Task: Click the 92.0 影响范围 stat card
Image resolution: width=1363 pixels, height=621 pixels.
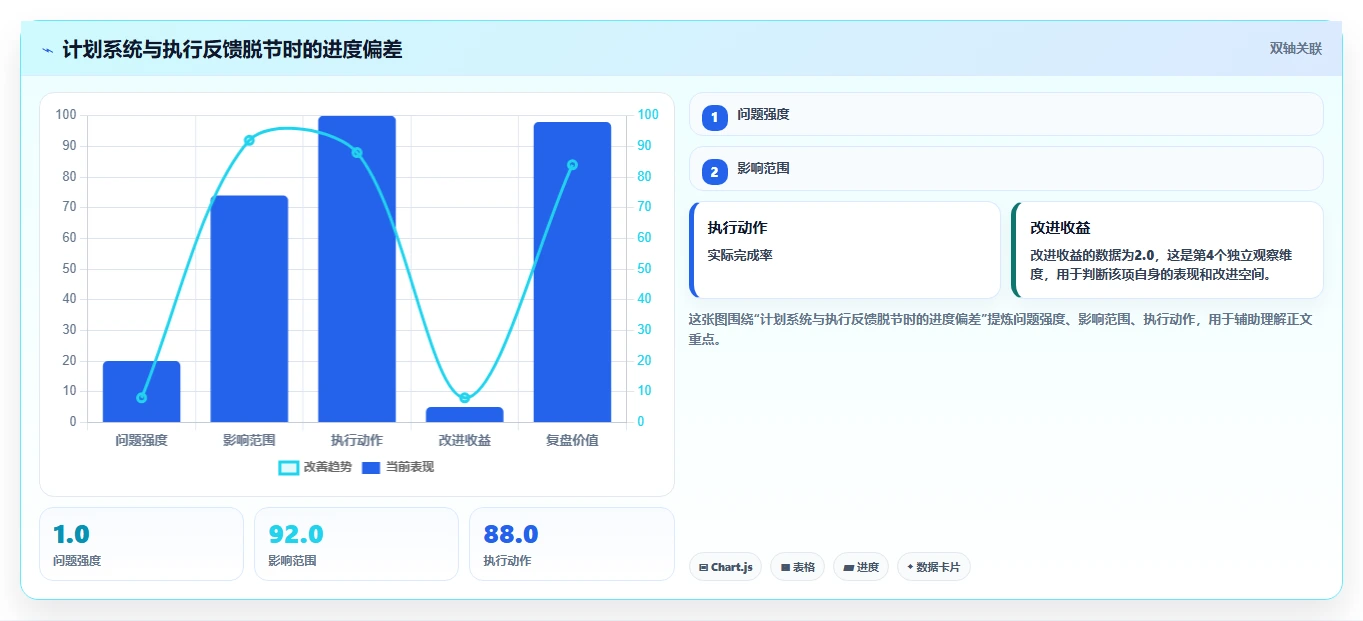Action: coord(356,544)
